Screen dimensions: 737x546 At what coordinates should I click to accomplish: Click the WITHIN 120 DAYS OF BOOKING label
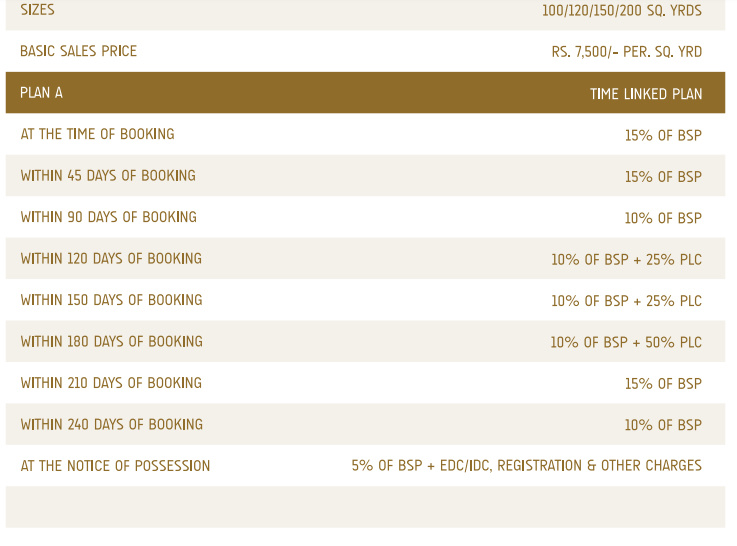pyautogui.click(x=111, y=259)
